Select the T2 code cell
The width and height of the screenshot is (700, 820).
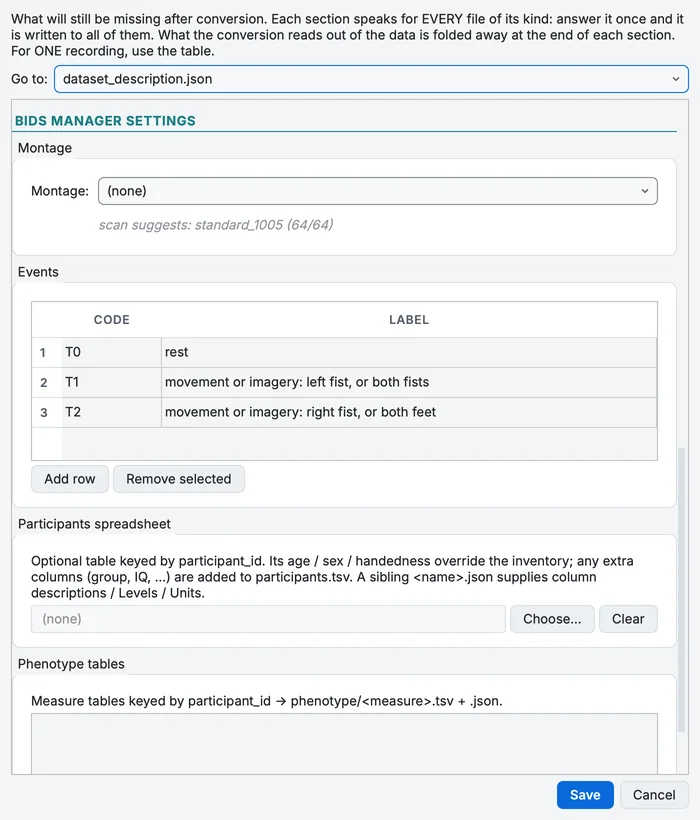pos(111,412)
